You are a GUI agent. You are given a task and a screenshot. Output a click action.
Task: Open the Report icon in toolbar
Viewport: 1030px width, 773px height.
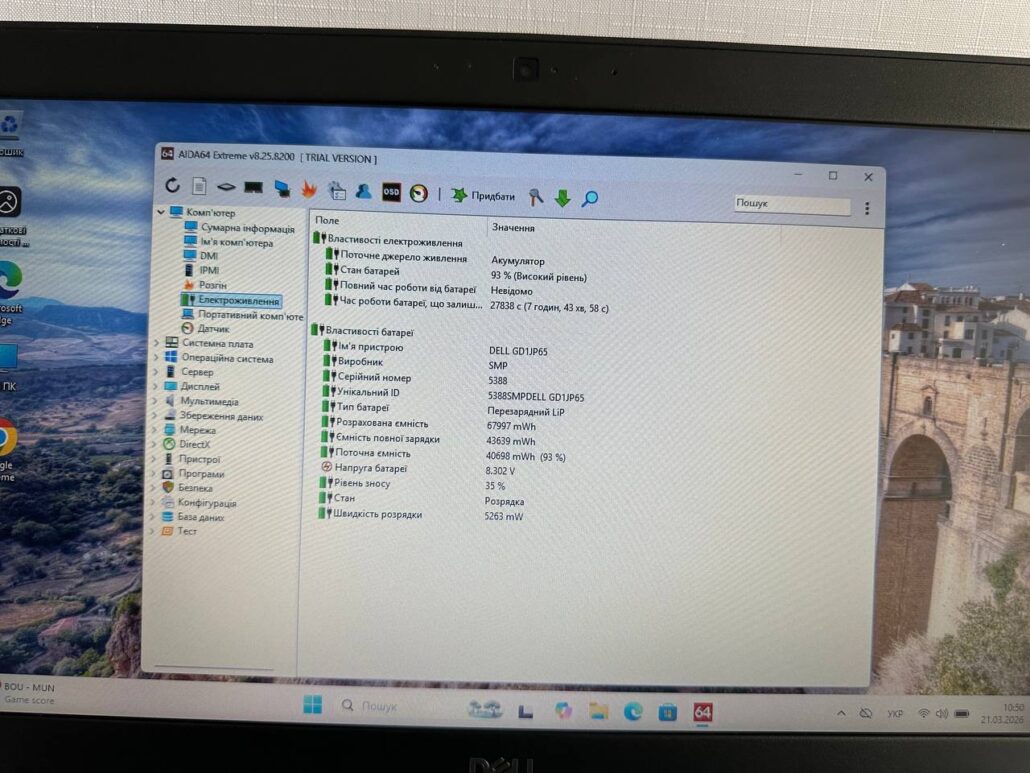[199, 187]
